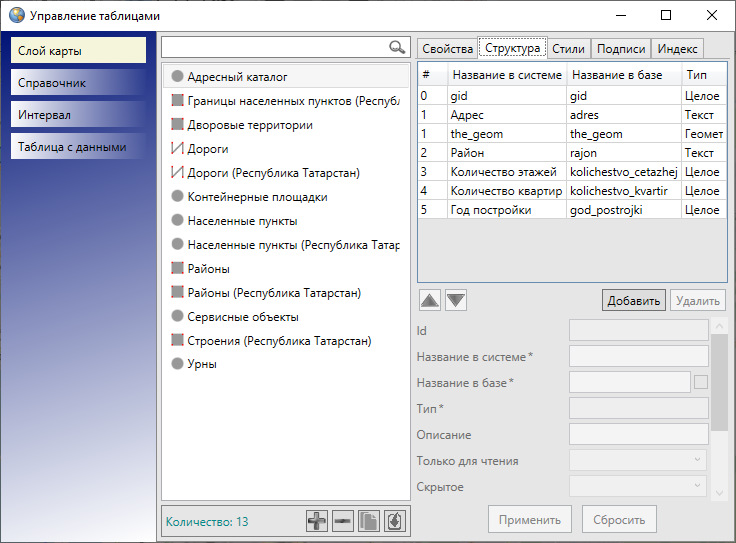The image size is (736, 543).
Task: Click the copy table icon
Action: [369, 521]
